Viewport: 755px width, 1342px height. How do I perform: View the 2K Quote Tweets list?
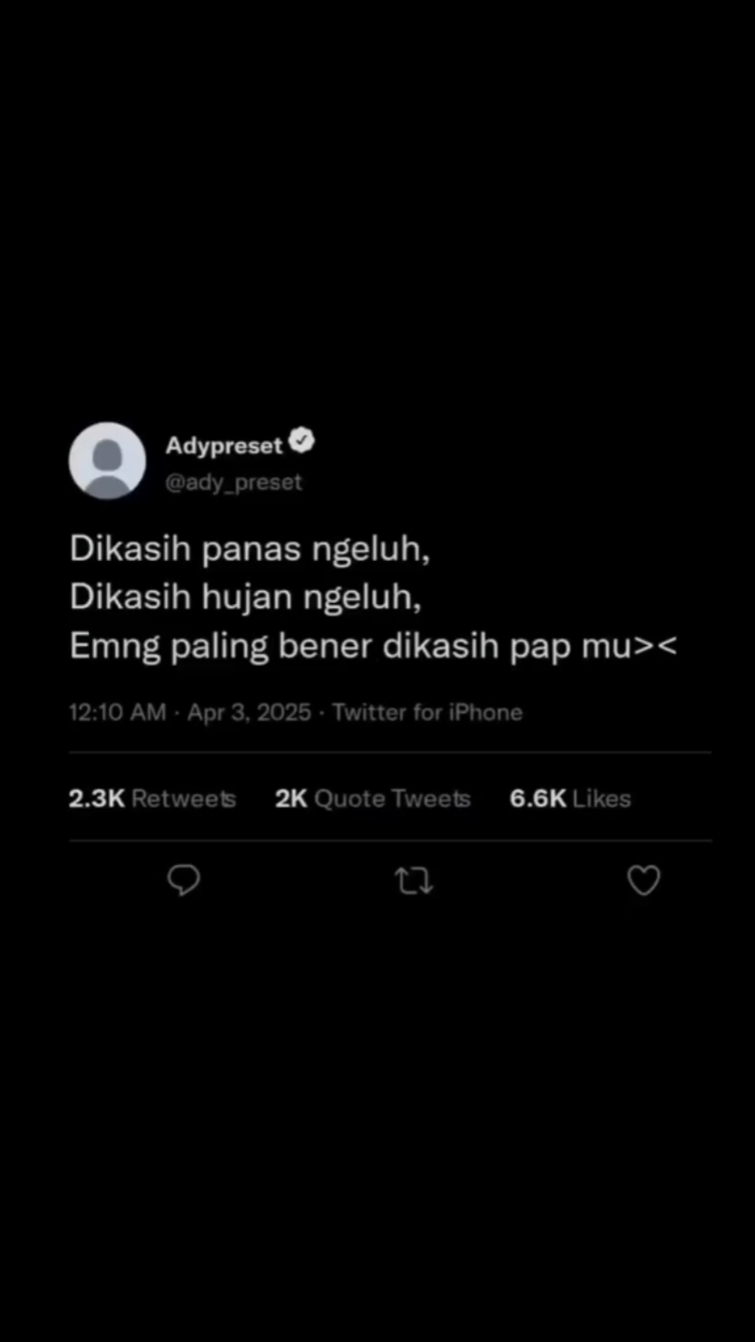(x=373, y=799)
